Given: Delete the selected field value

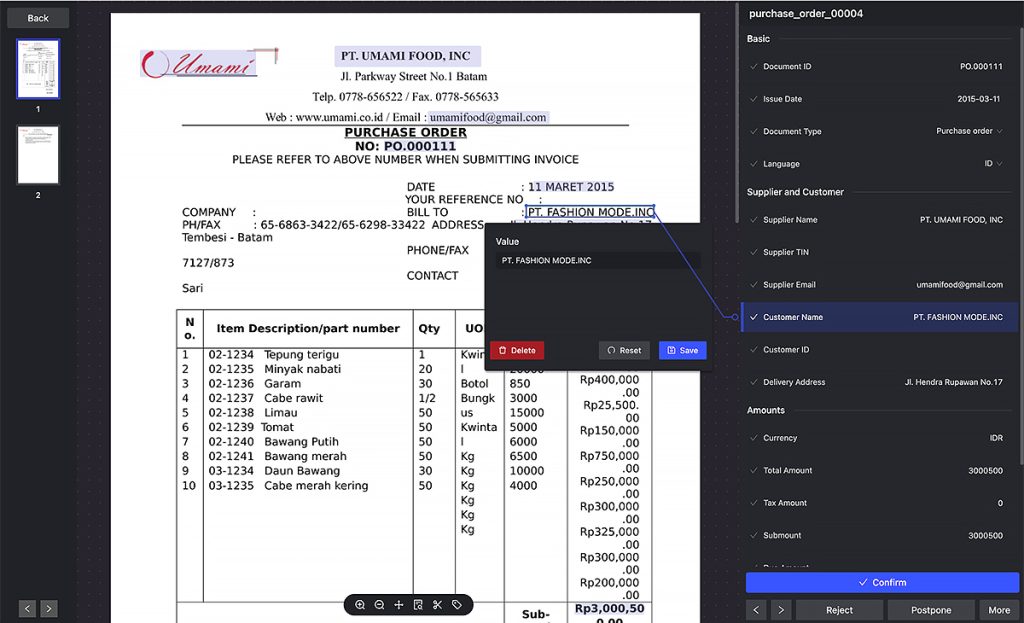Looking at the screenshot, I should coord(517,351).
